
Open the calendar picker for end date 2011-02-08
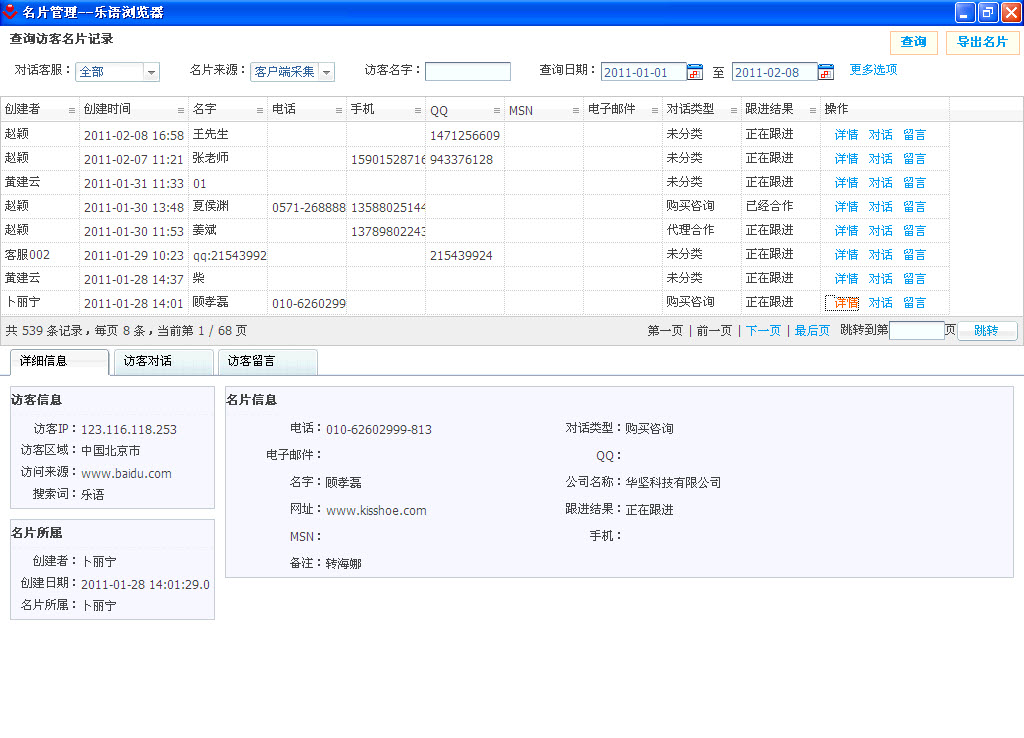coord(826,72)
